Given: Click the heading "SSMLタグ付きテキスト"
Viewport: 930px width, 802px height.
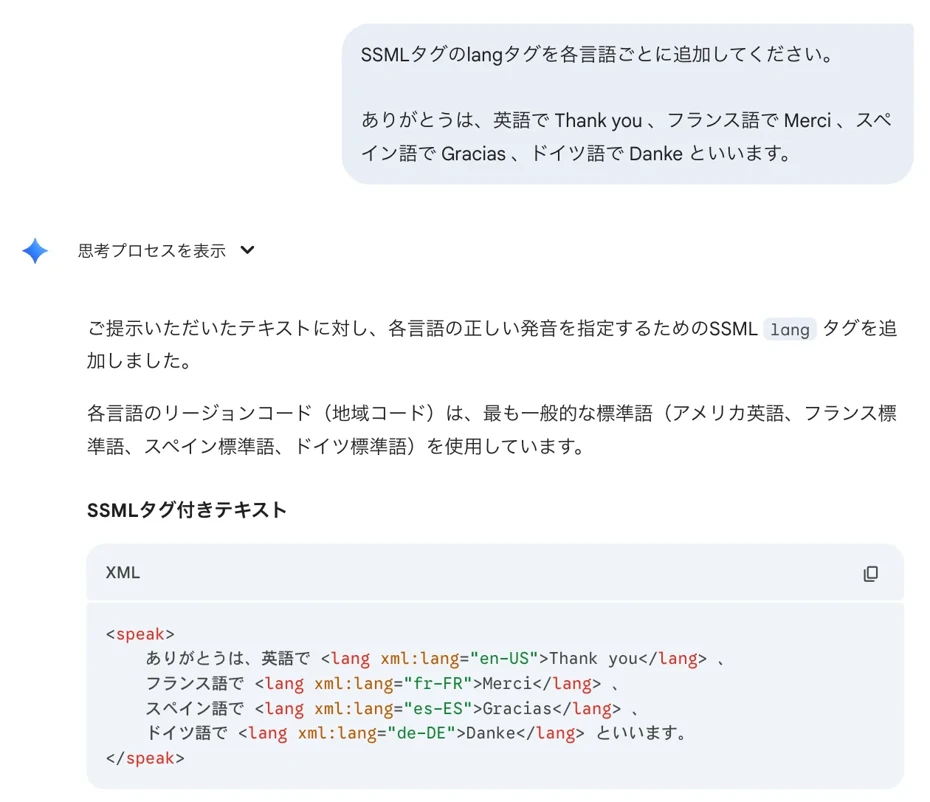Looking at the screenshot, I should pos(186,509).
